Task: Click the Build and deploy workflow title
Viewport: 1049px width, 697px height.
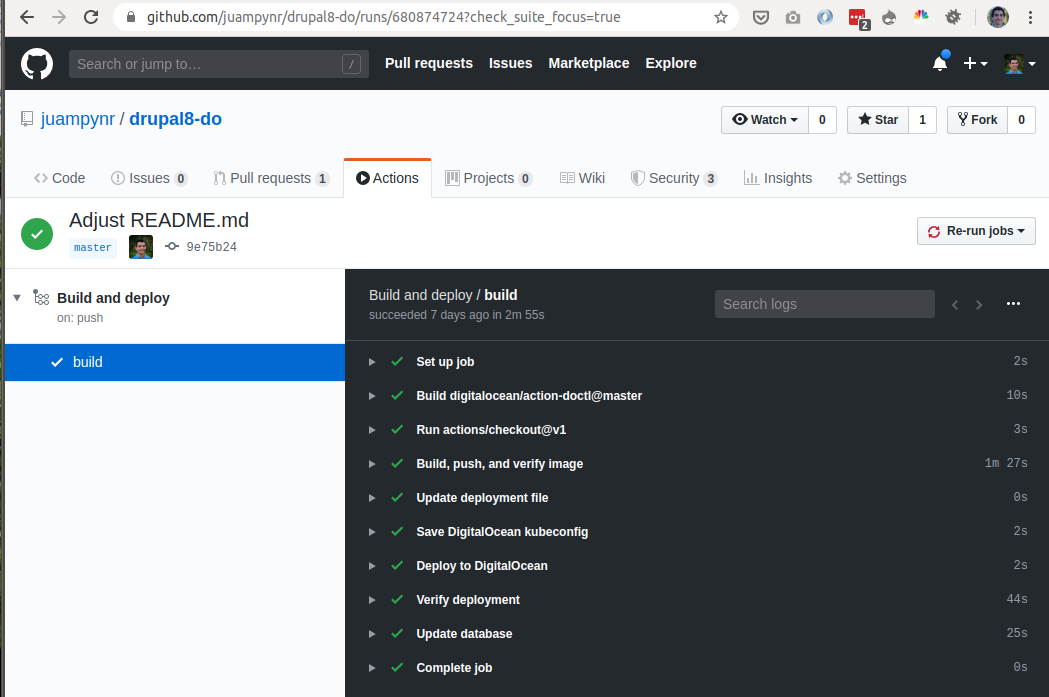Action: 113,298
